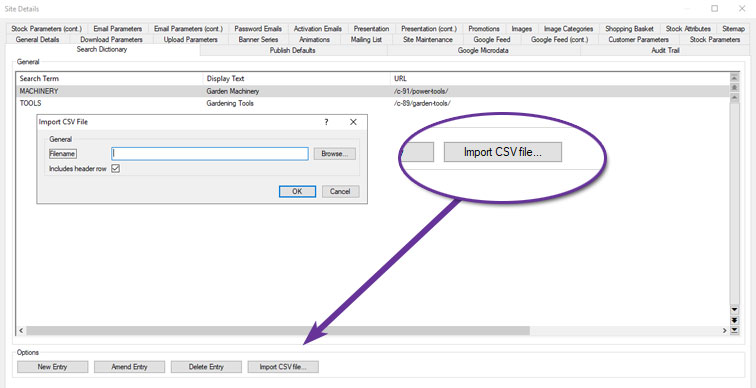
Task: Open the Email Parameters (cont.) tab
Action: [188, 29]
